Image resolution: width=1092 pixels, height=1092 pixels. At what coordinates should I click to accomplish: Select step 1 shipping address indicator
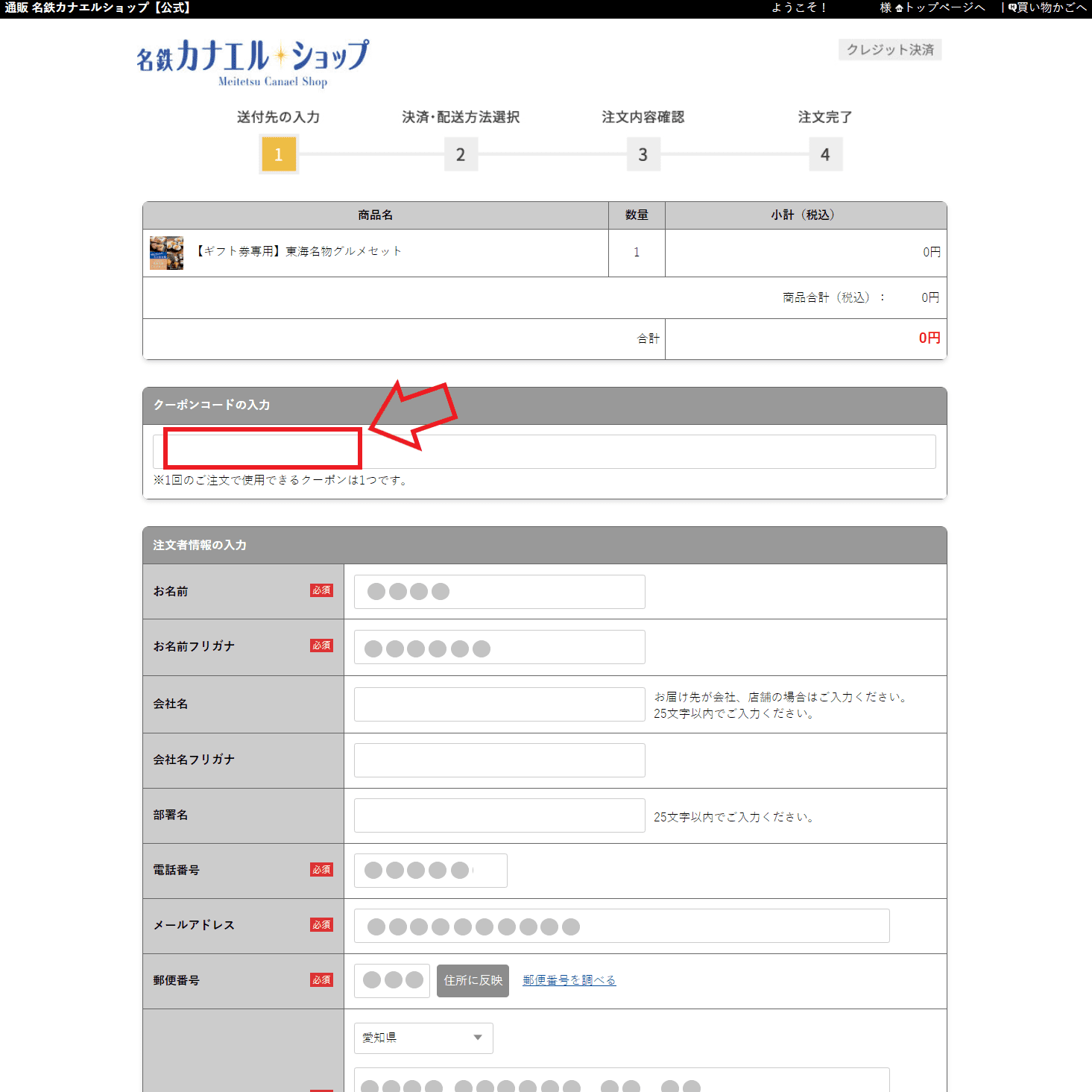point(279,154)
